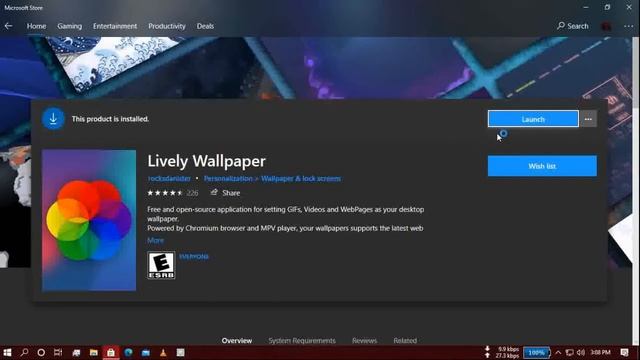640x360 pixels.
Task: Open the Store top-right See more menu
Action: (x=628, y=26)
